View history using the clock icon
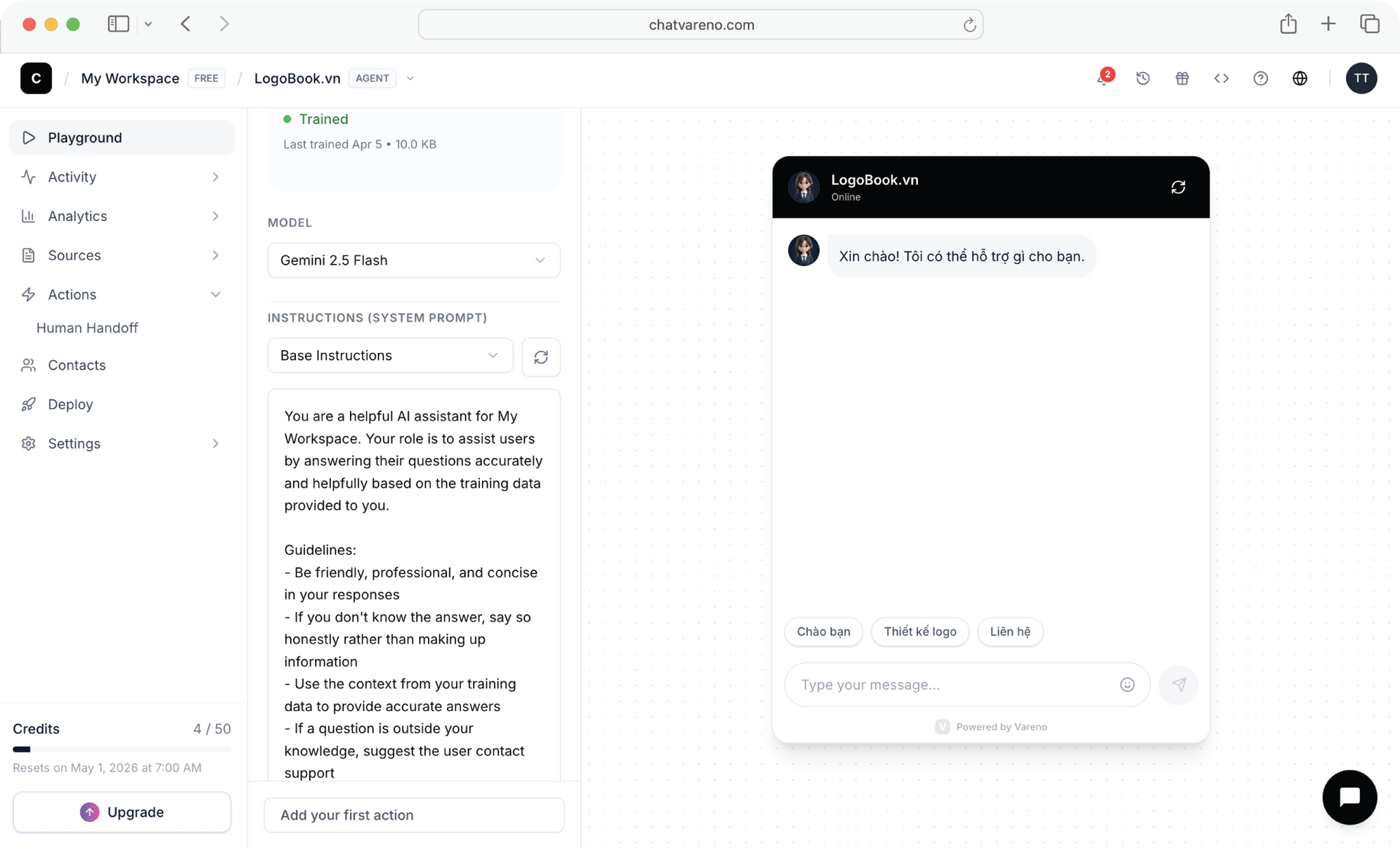1400x848 pixels. [1143, 78]
